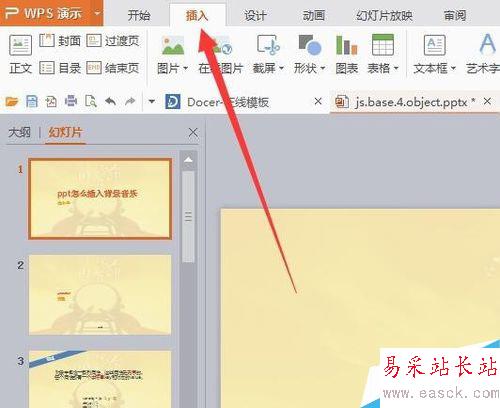Image resolution: width=500 pixels, height=408 pixels.
Task: Close the slide panel
Action: [193, 132]
